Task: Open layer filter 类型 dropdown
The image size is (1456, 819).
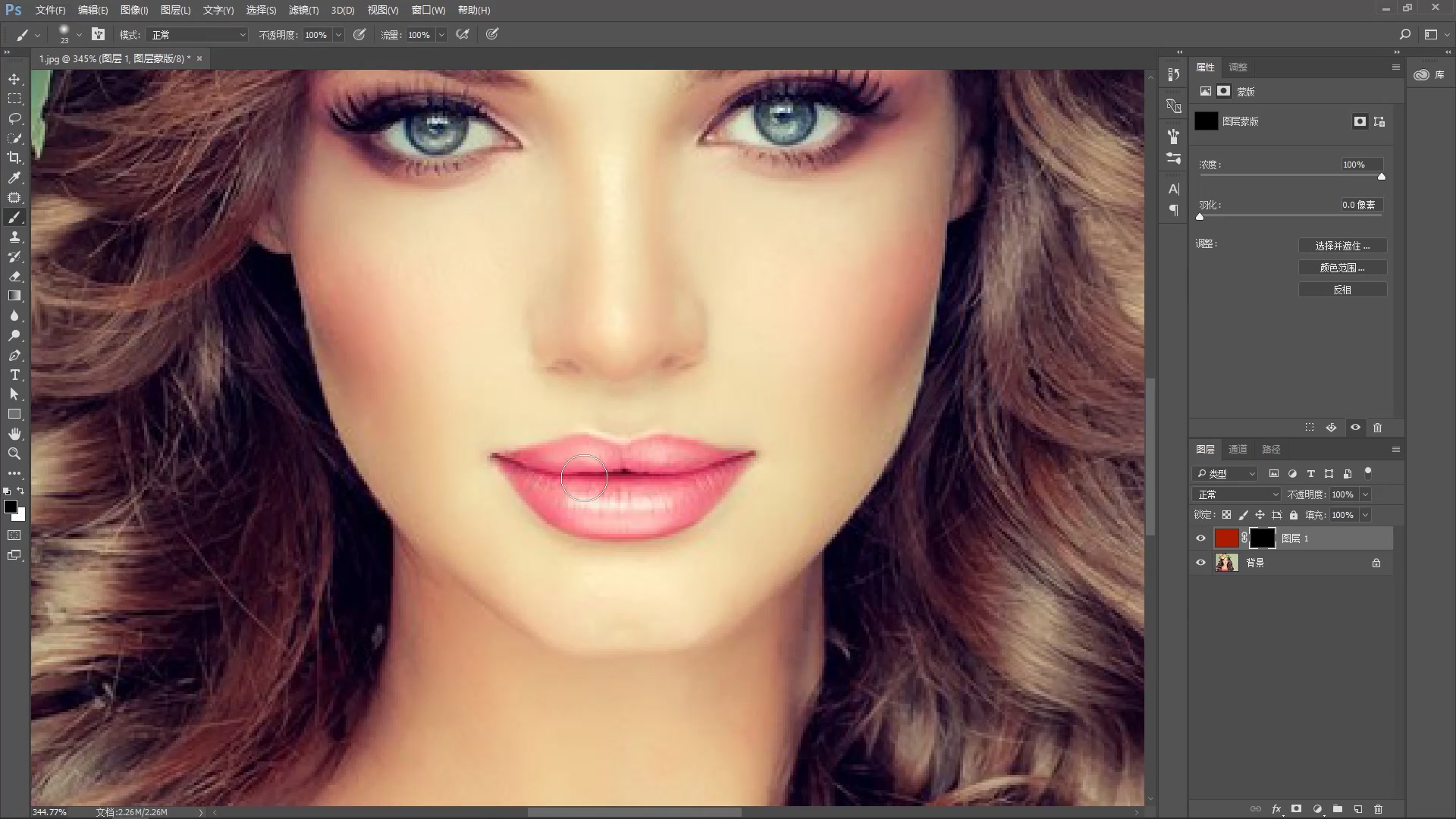Action: pyautogui.click(x=1226, y=474)
